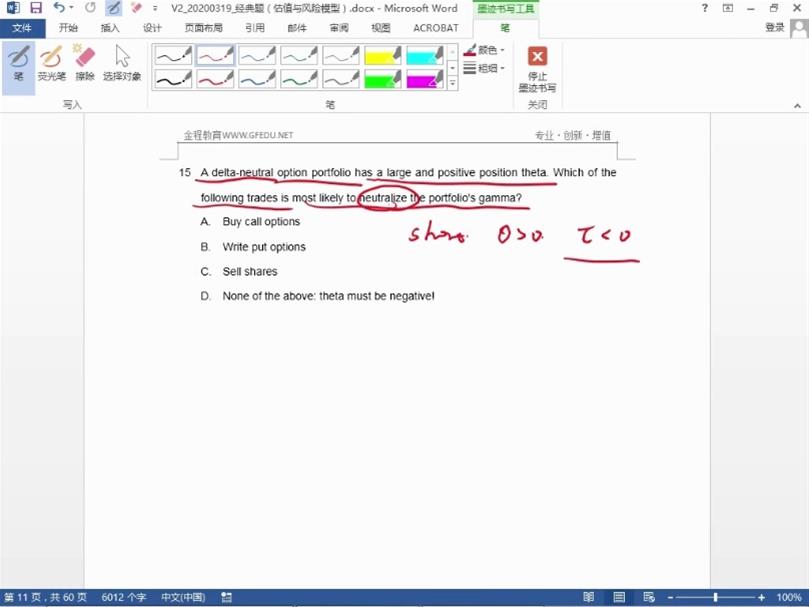Open Customize Quick Access Toolbar dropdown
Viewport: 809px width, 607px height.
pos(155,8)
